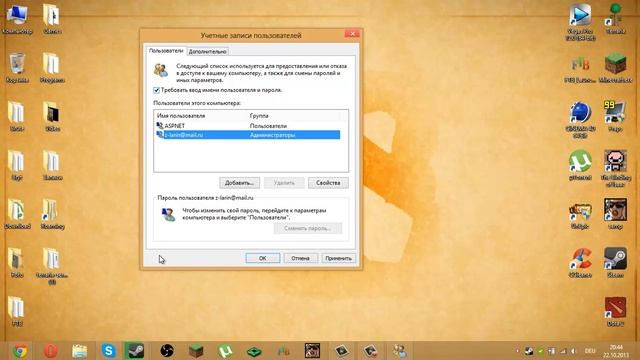Close the User Accounts dialog
640x360 pixels.
pos(352,33)
